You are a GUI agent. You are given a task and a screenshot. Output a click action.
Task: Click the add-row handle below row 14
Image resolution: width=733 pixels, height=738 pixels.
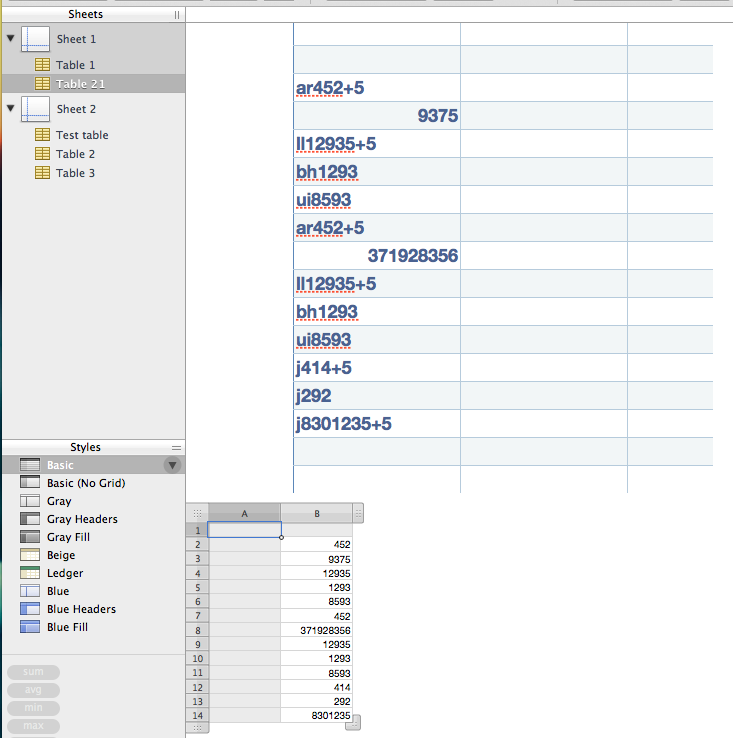(x=197, y=728)
